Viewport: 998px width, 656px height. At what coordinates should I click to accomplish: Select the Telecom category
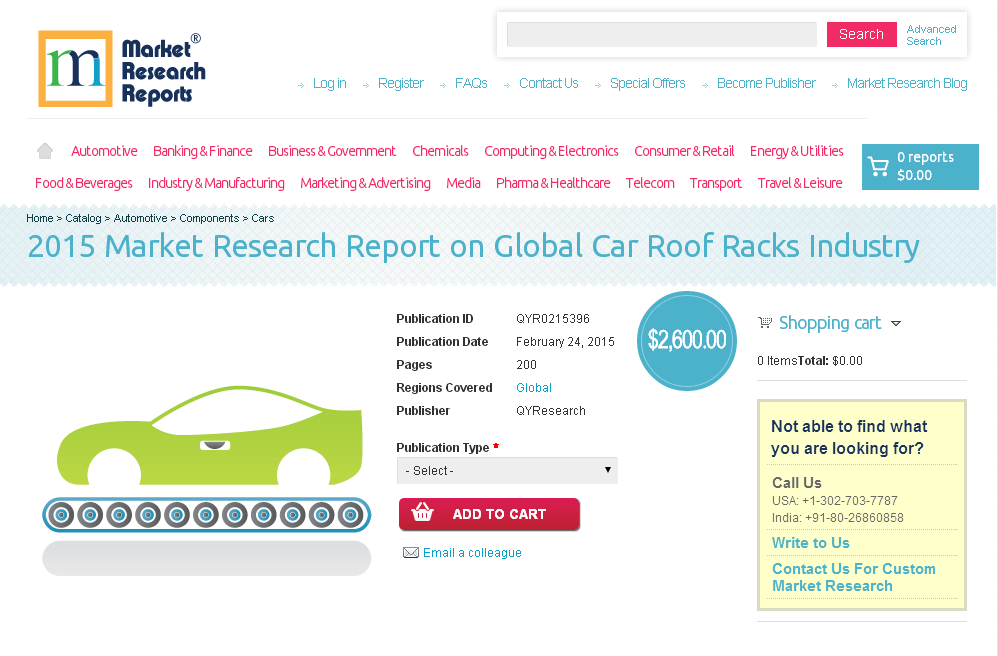pos(650,183)
